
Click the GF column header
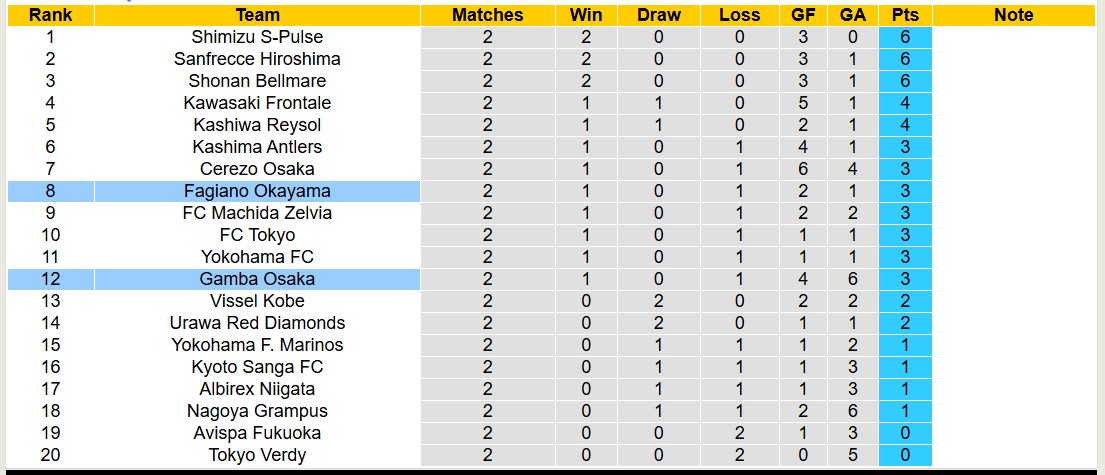click(x=803, y=15)
